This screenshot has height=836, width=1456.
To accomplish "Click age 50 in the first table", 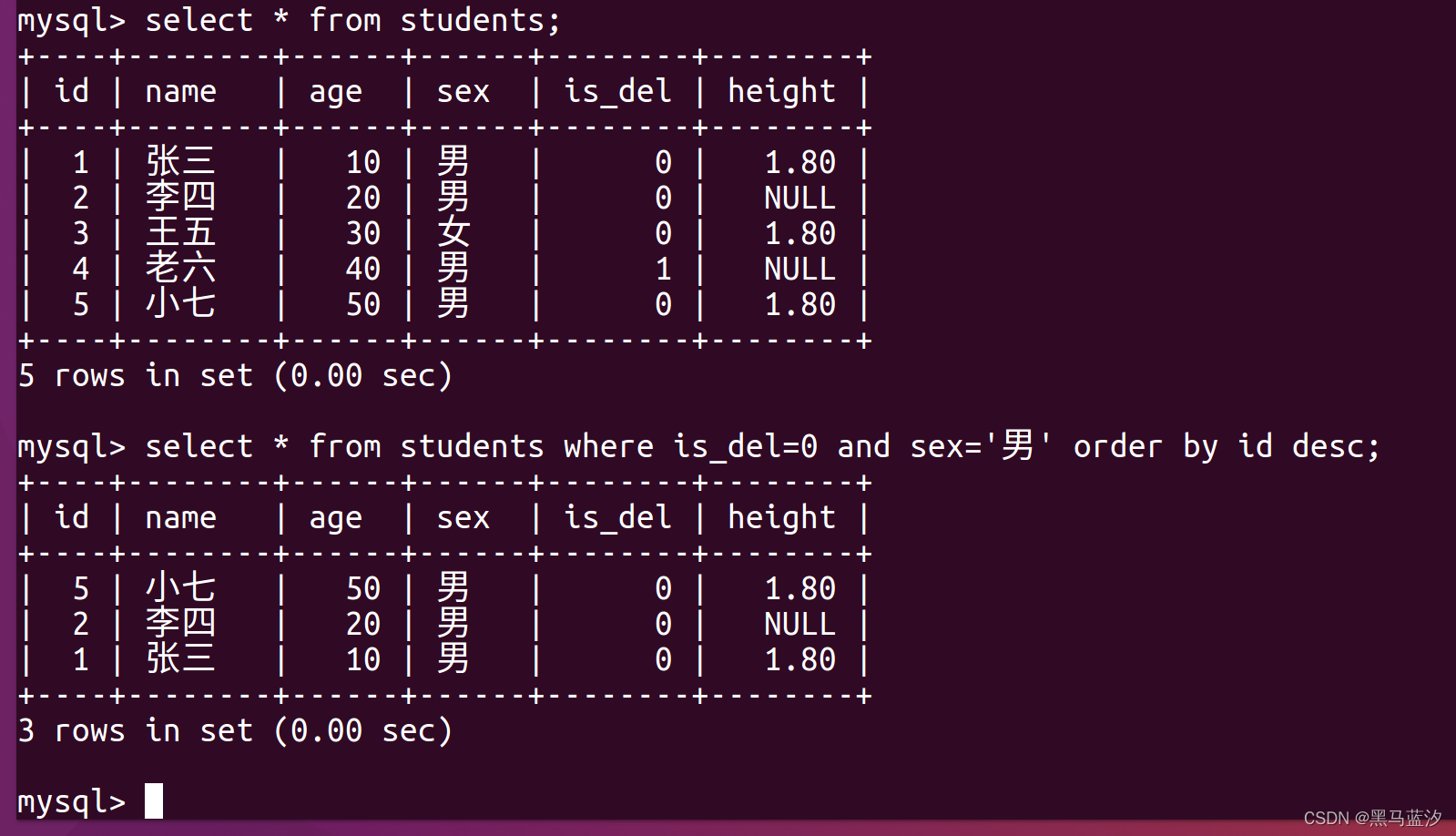I will (x=362, y=304).
